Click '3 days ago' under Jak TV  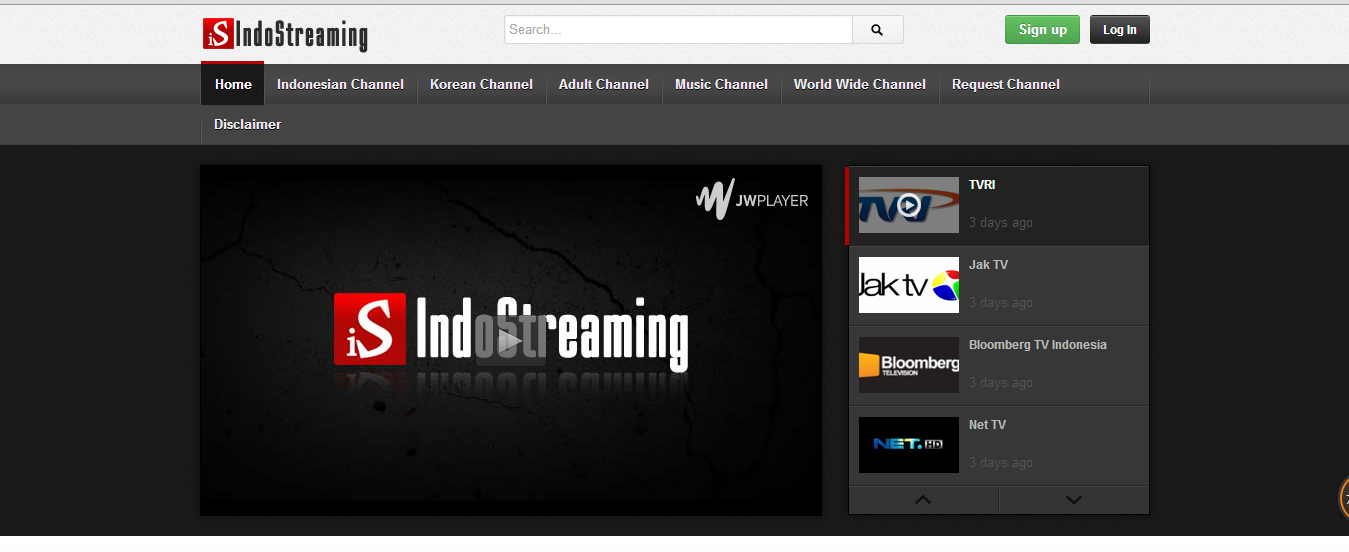[x=1001, y=302]
